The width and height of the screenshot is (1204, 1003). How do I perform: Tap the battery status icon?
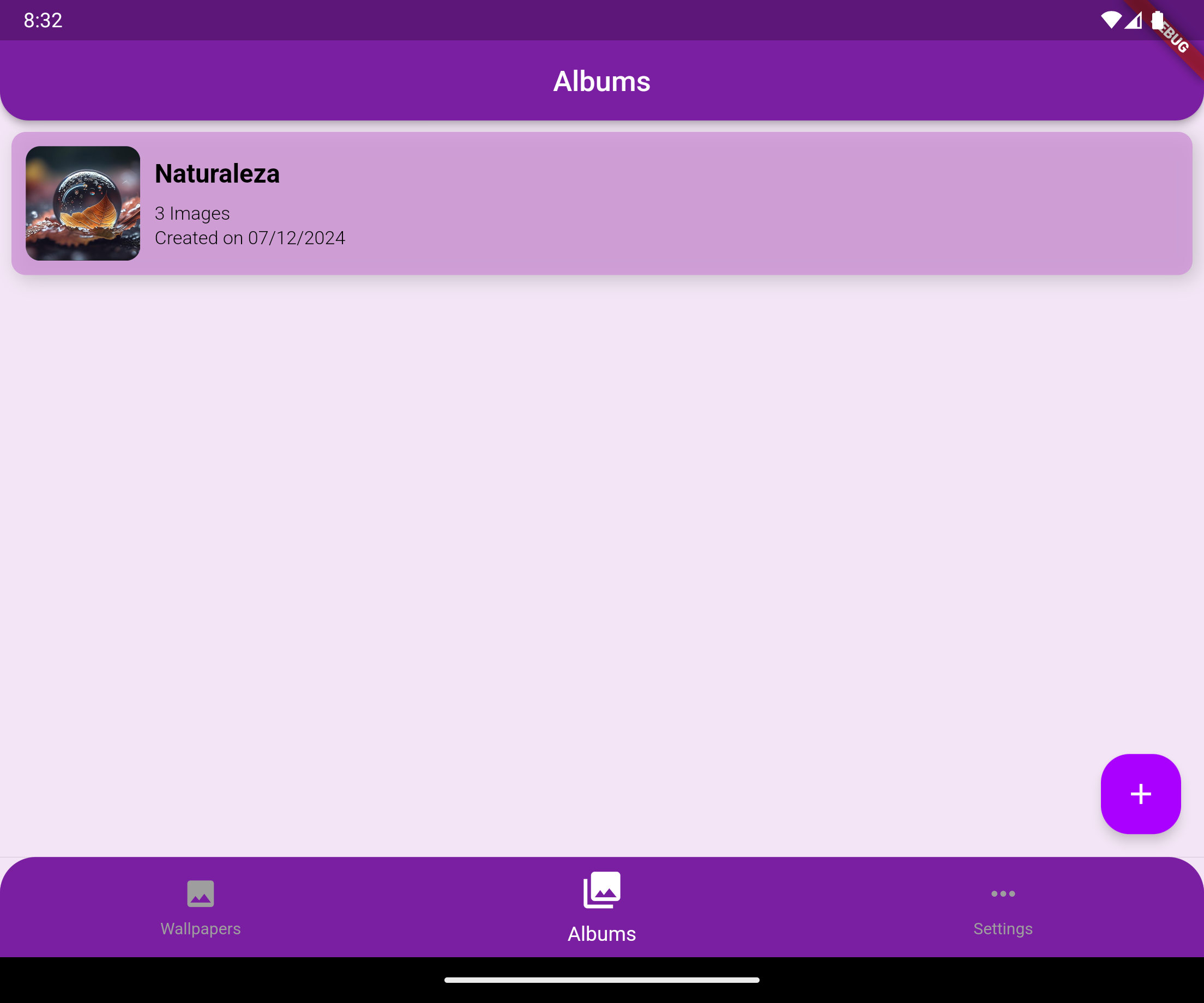(x=1158, y=20)
